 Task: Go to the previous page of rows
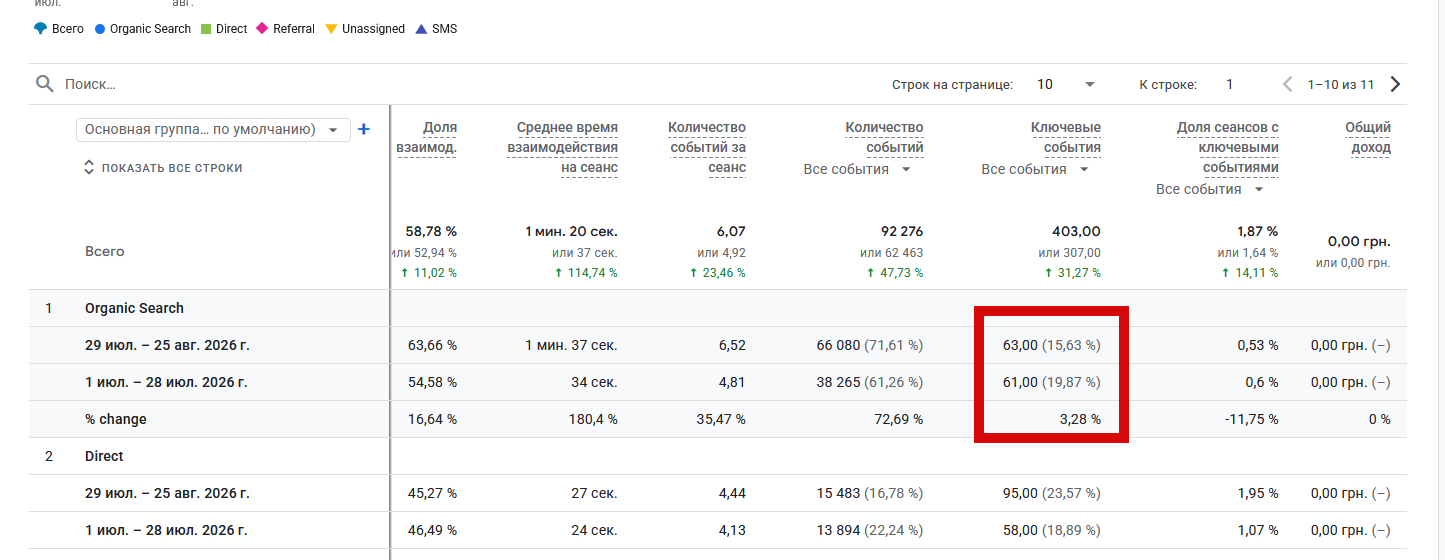[1288, 84]
